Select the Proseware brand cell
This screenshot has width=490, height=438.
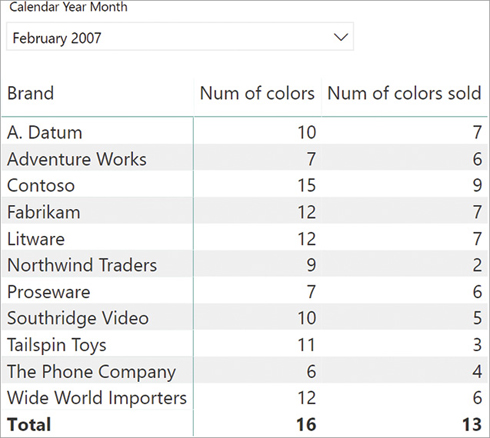click(x=49, y=292)
